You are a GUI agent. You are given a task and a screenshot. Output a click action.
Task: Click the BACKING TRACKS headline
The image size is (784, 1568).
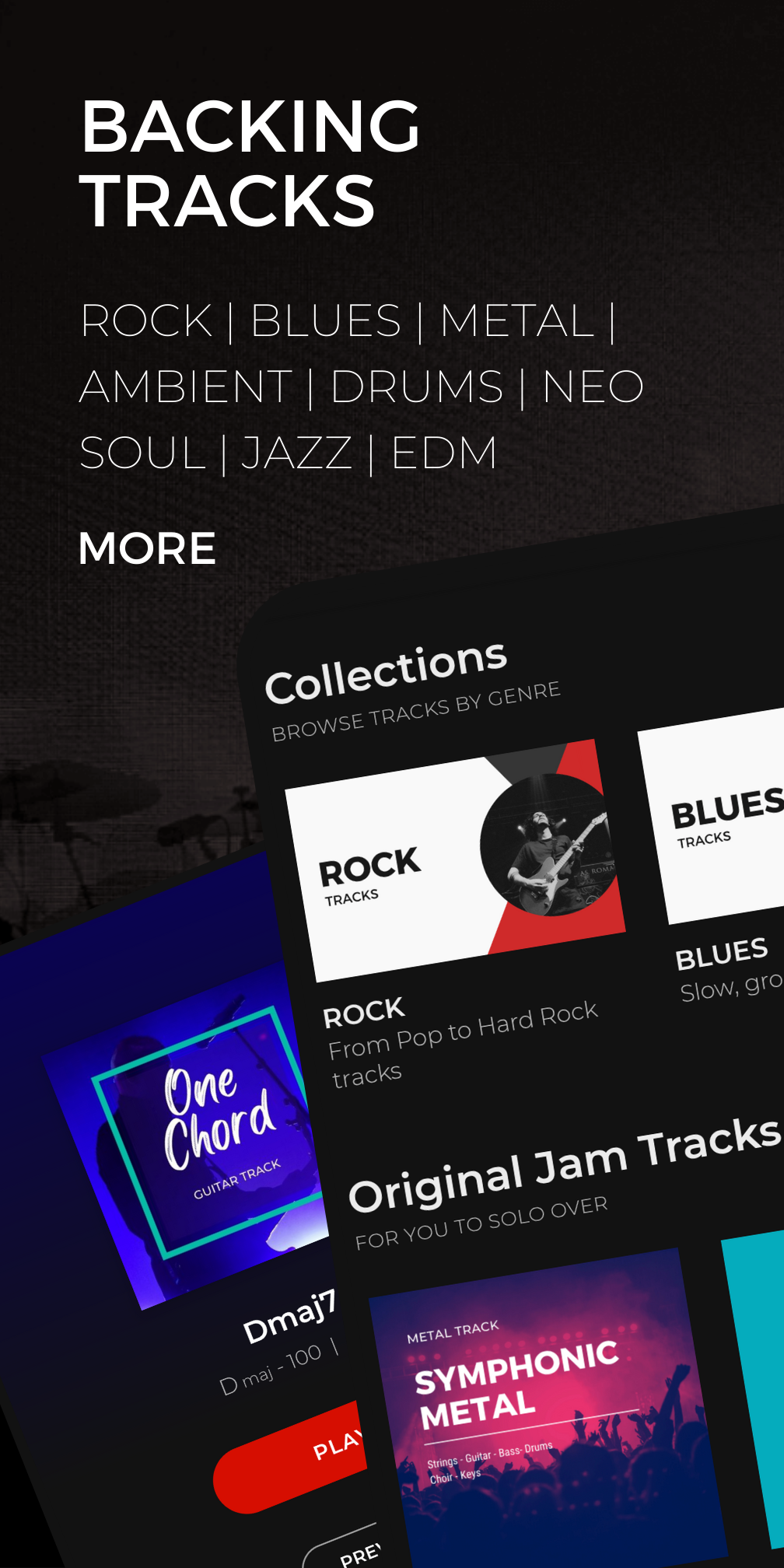(250, 163)
